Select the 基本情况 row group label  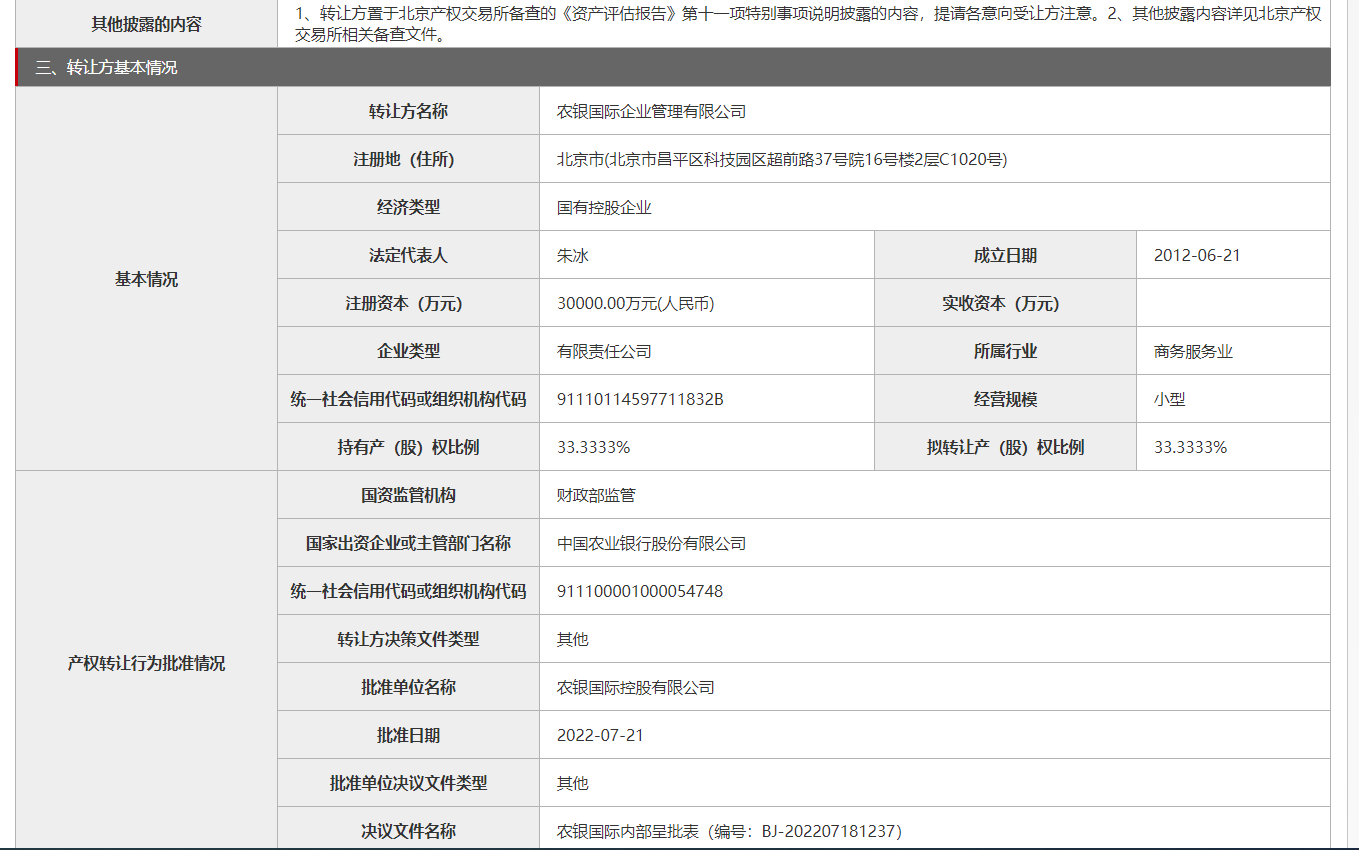tap(146, 279)
